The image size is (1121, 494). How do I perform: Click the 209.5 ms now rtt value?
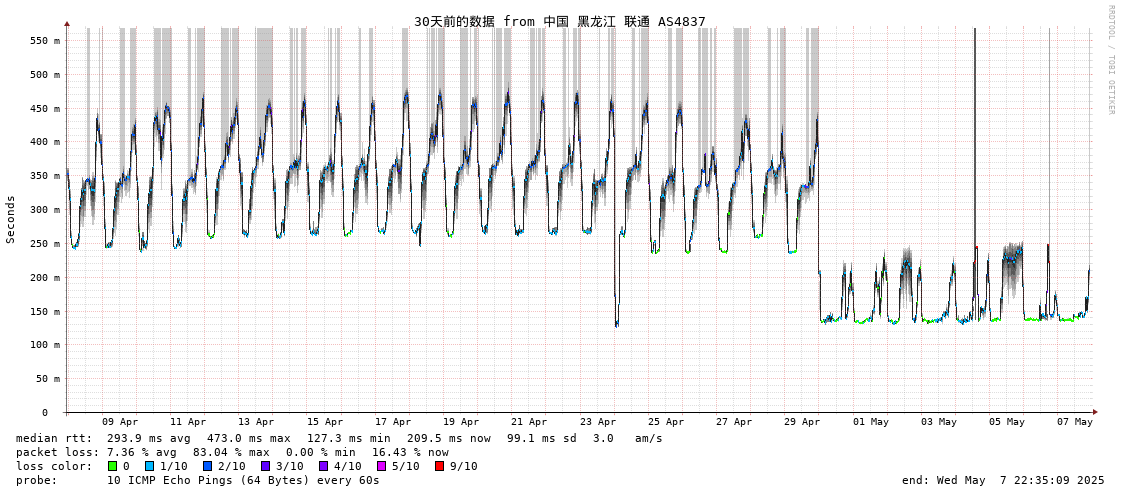[448, 438]
